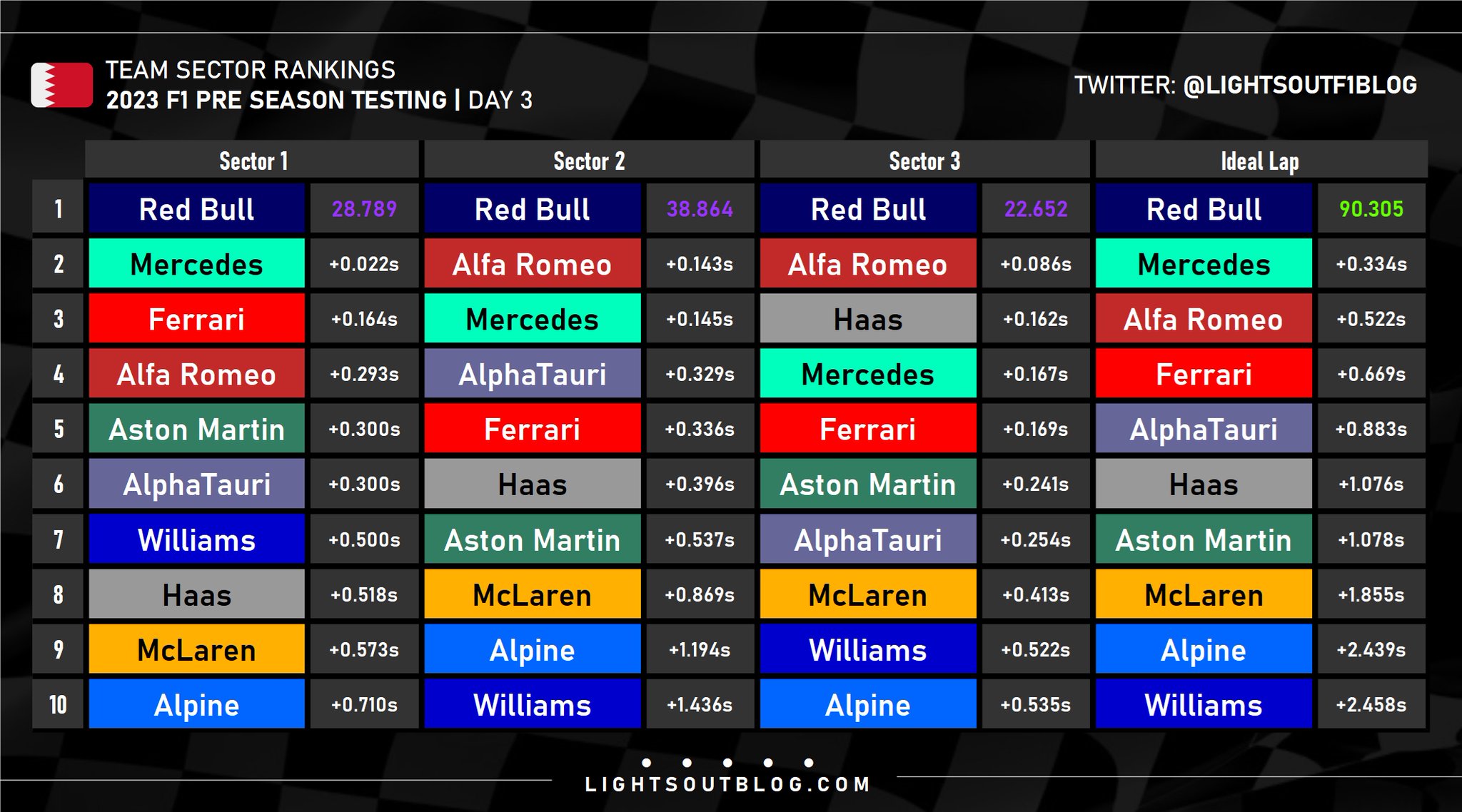This screenshot has height=812, width=1462.
Task: Select the Ideal Lap column header
Action: click(x=1260, y=161)
